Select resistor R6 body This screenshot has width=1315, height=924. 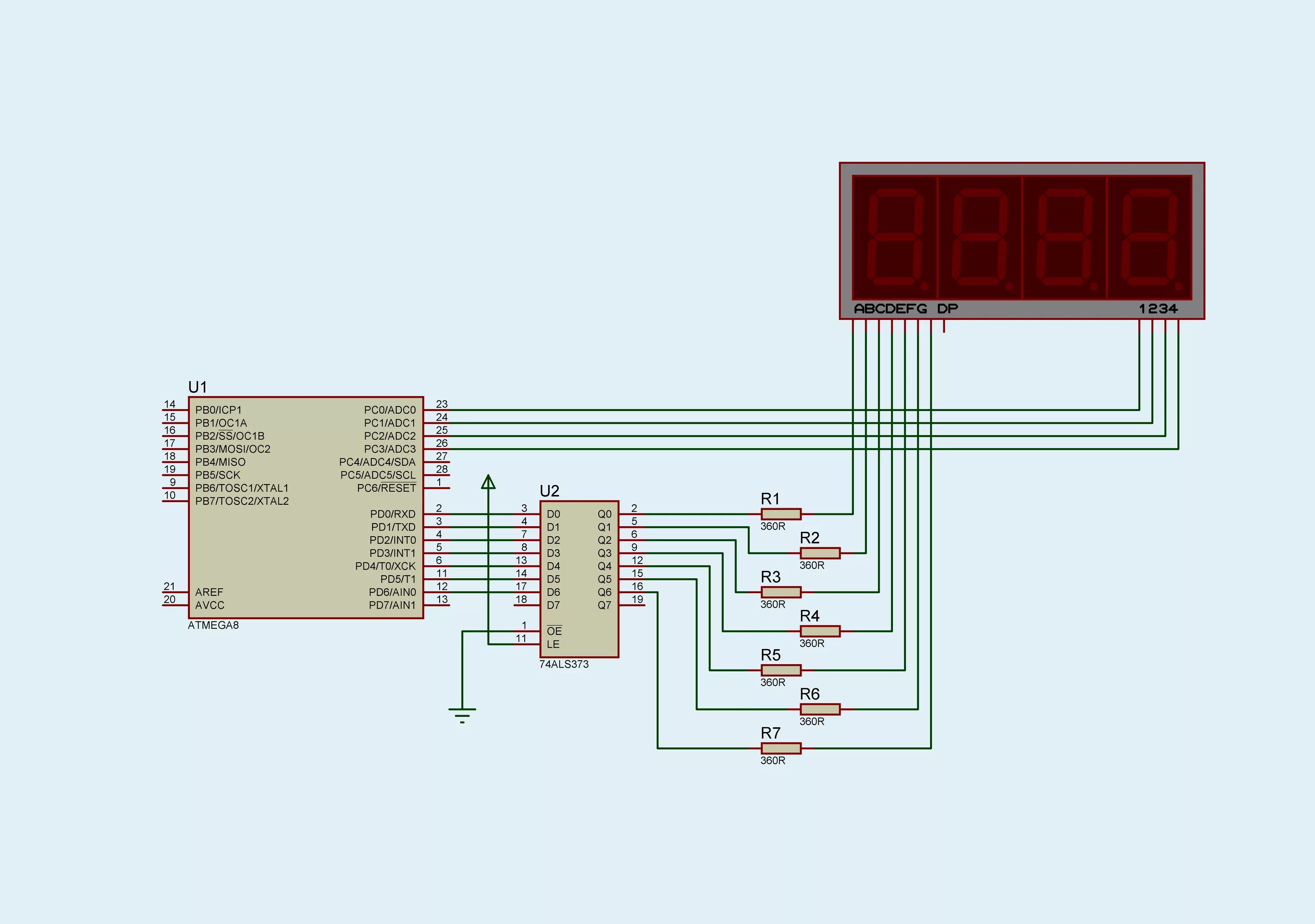[820, 709]
